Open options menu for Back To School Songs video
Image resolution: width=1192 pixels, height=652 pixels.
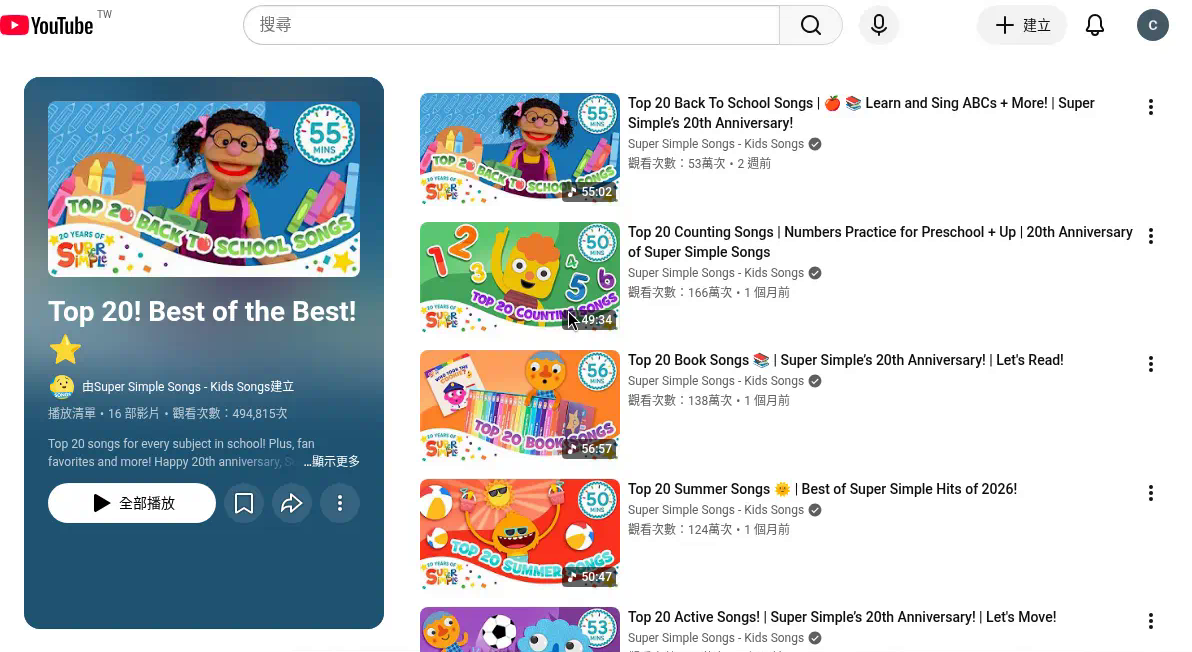tap(1151, 107)
